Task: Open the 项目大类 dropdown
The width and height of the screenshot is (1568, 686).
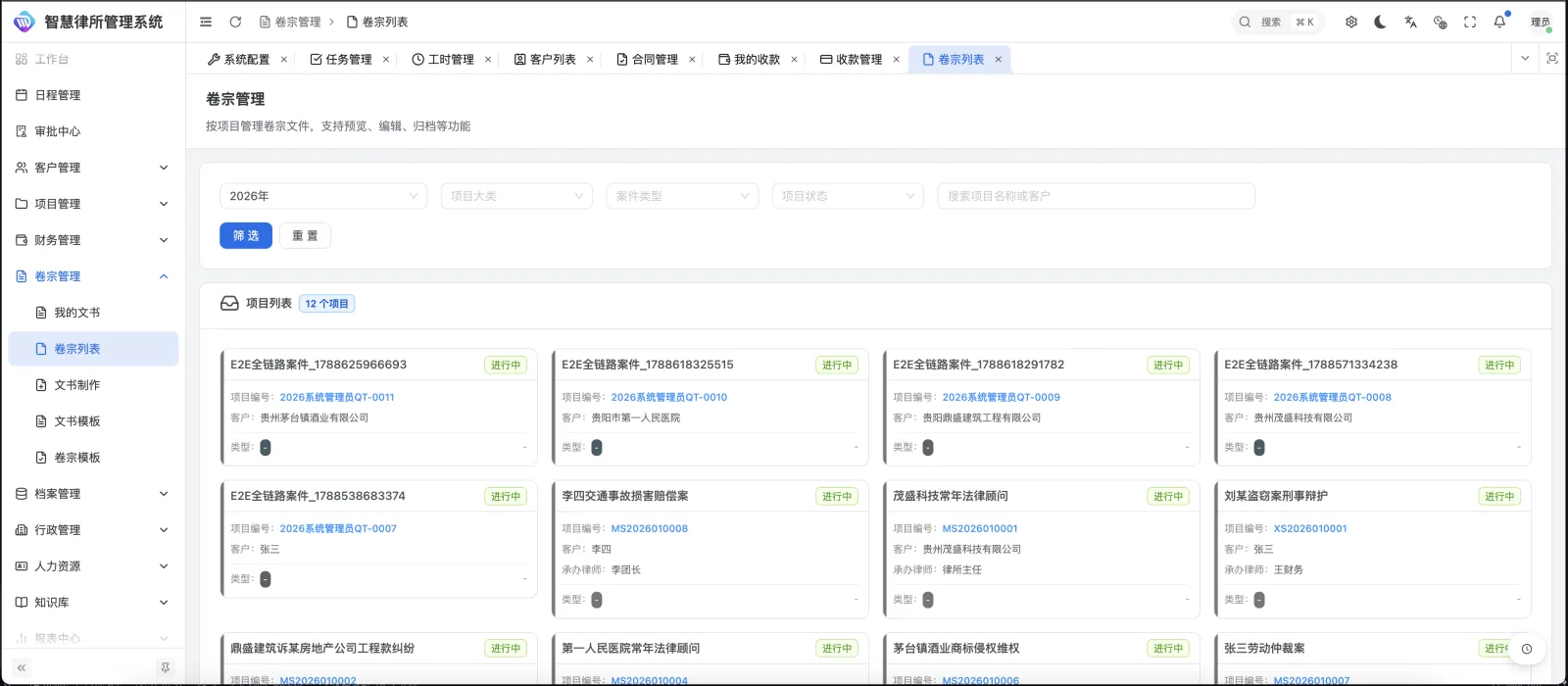Action: tap(516, 196)
